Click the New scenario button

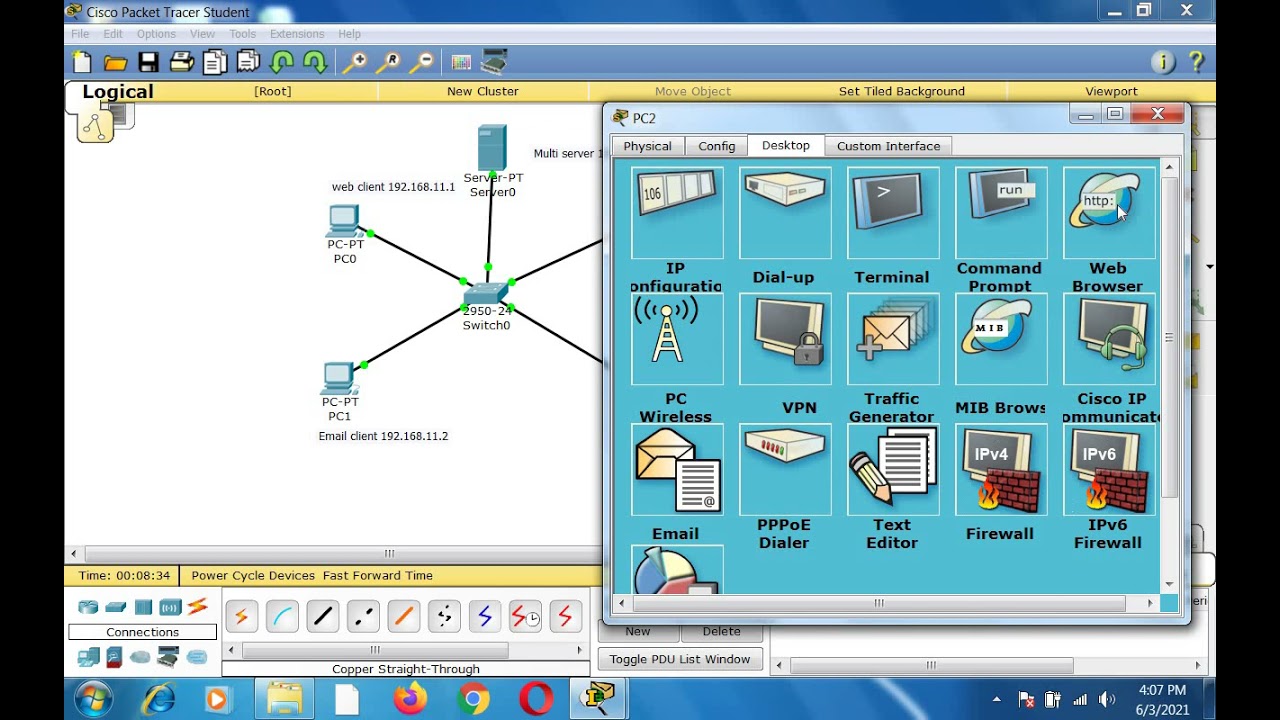(638, 632)
